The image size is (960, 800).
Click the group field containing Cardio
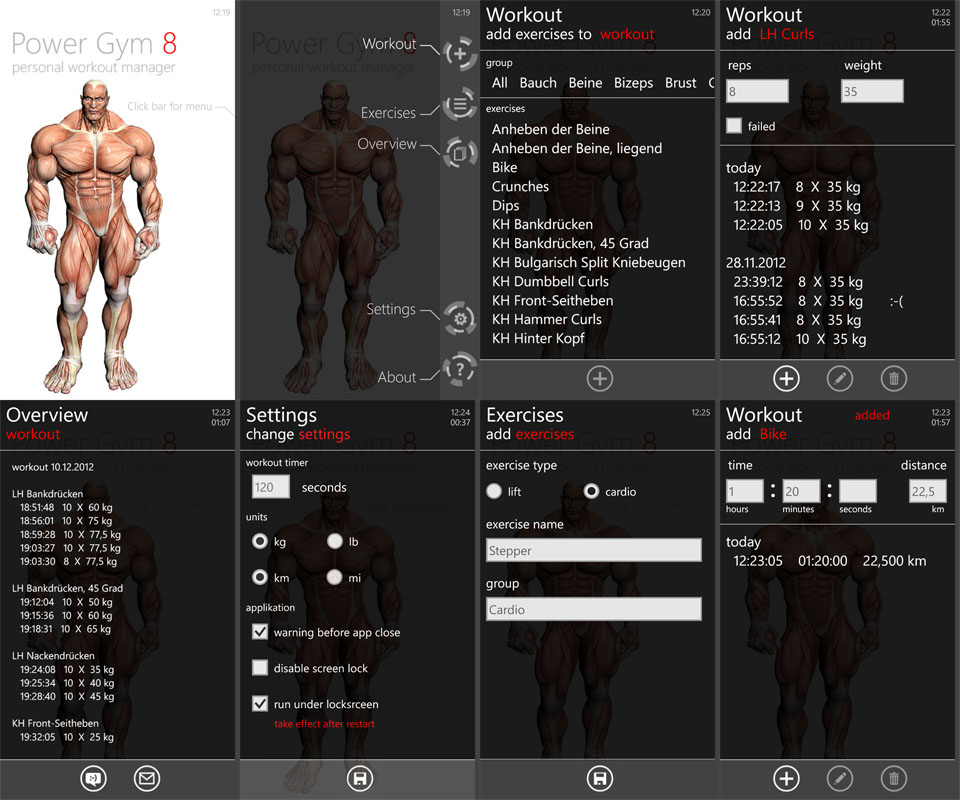(x=594, y=609)
